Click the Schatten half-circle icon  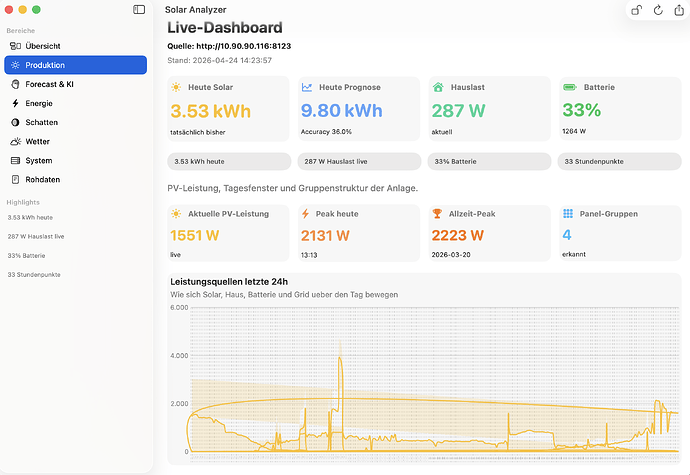pyautogui.click(x=15, y=122)
